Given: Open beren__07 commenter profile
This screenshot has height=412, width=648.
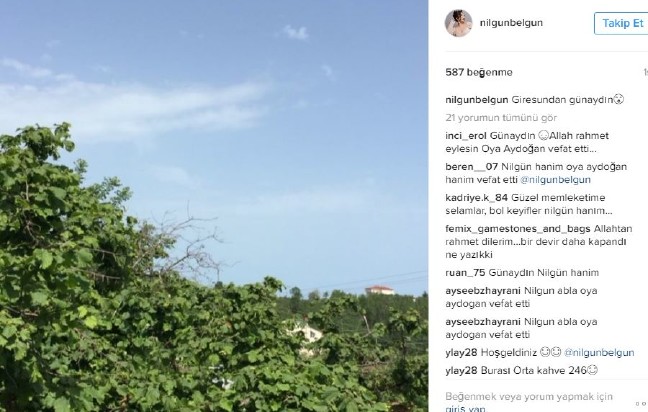Looking at the screenshot, I should pyautogui.click(x=472, y=167).
